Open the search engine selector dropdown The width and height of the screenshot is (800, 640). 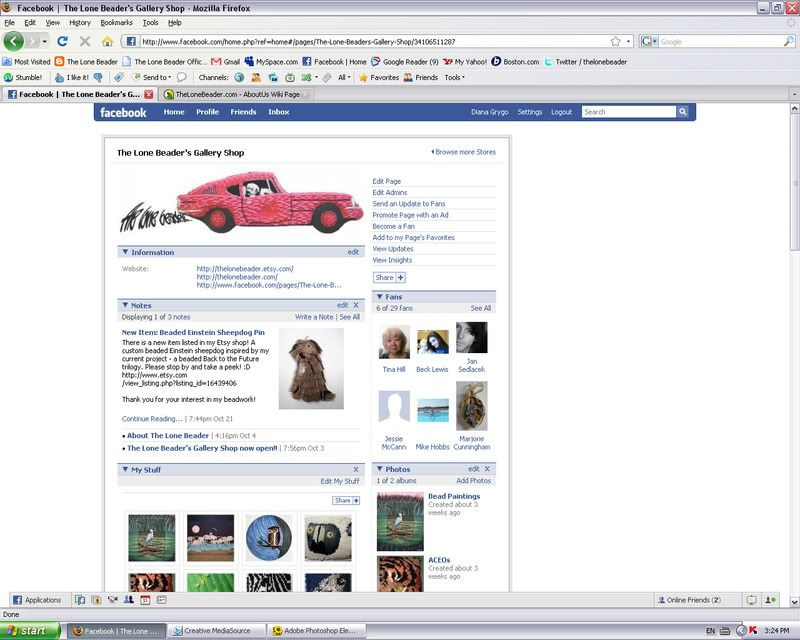click(x=648, y=41)
